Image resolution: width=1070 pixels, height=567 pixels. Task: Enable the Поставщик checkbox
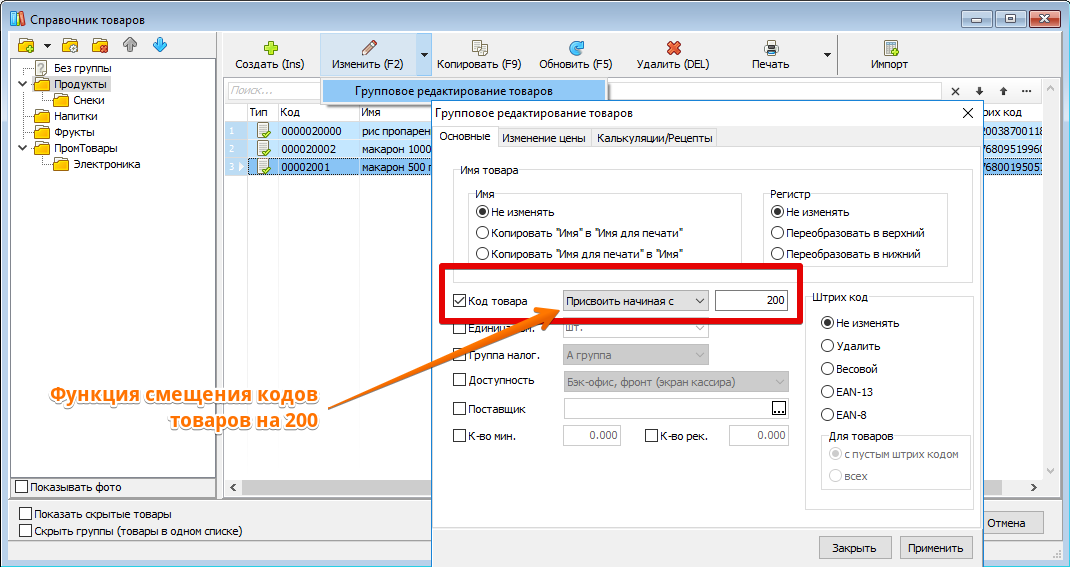(x=460, y=409)
